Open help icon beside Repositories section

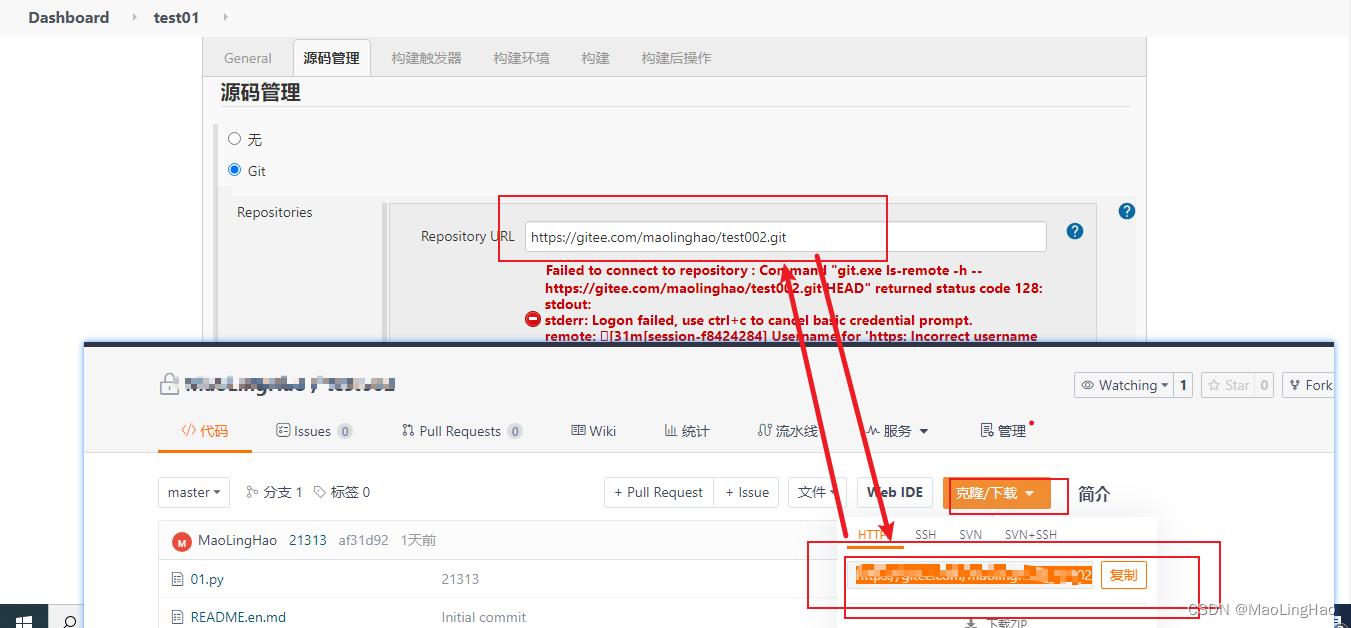[1127, 211]
